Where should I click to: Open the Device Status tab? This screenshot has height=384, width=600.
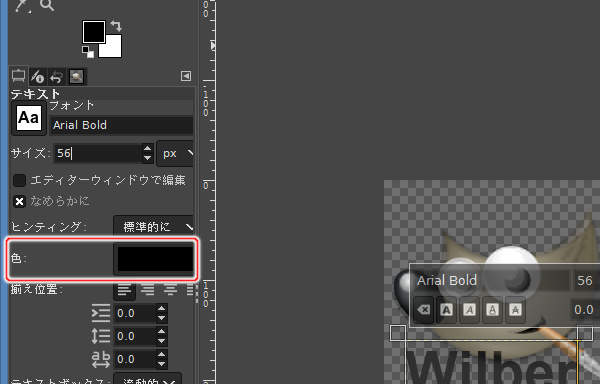[38, 77]
